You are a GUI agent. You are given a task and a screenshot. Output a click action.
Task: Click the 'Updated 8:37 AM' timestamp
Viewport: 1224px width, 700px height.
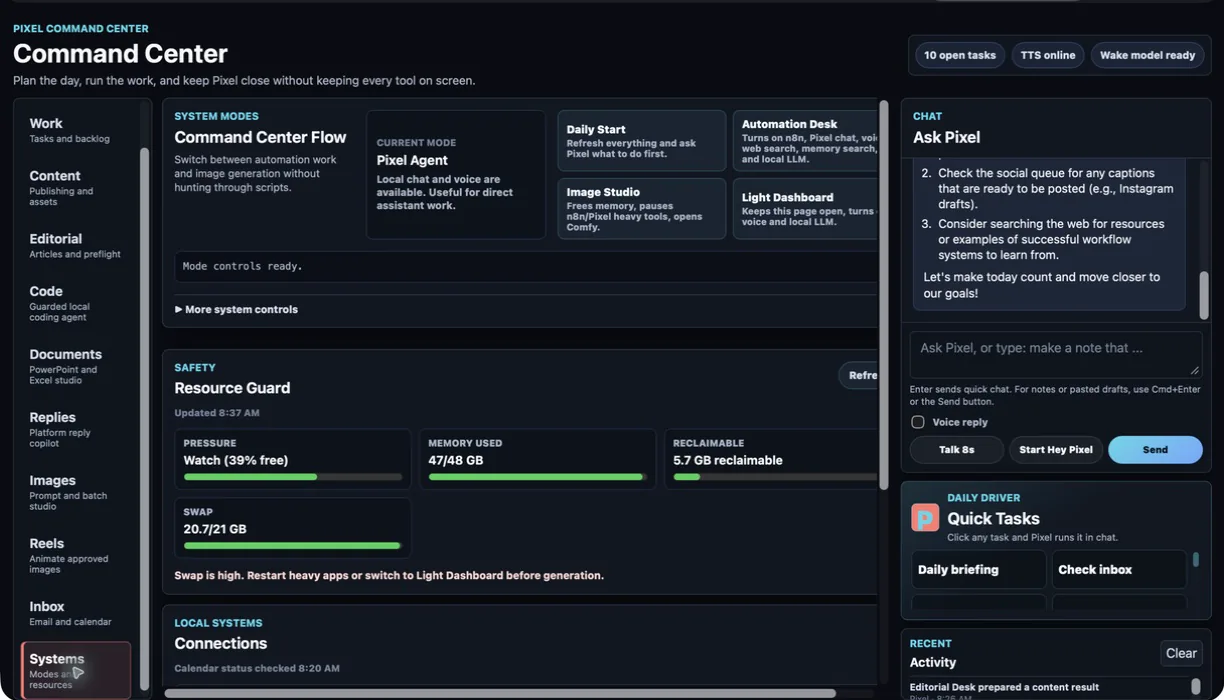point(217,413)
